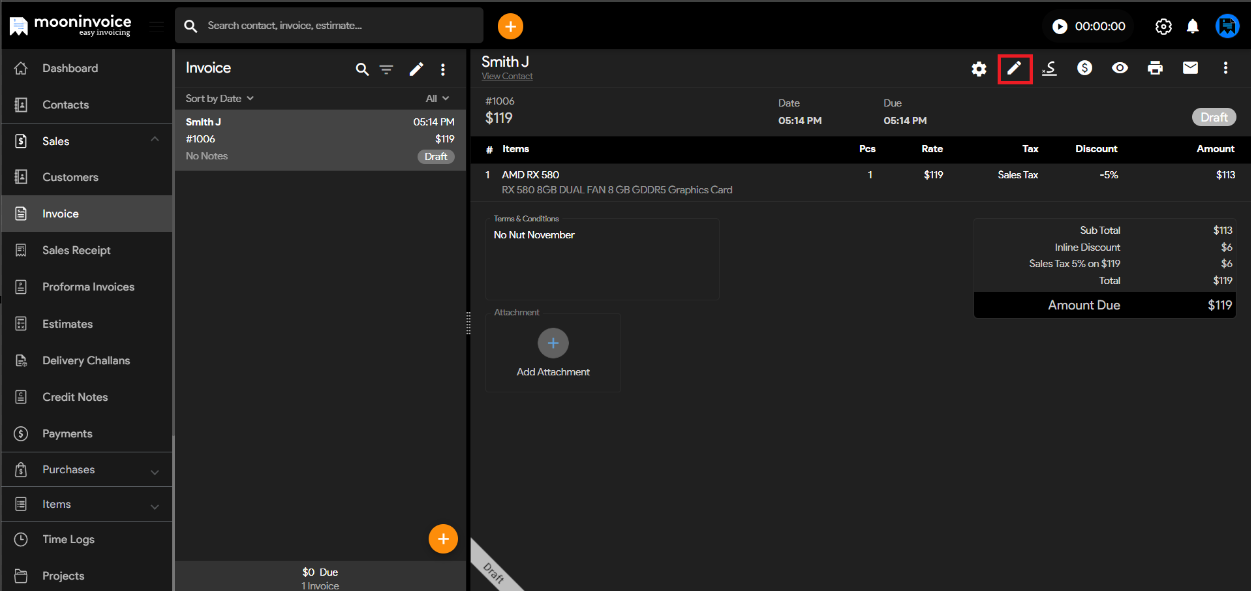Open invoice settings gear for Smith J
The image size is (1251, 591).
979,68
